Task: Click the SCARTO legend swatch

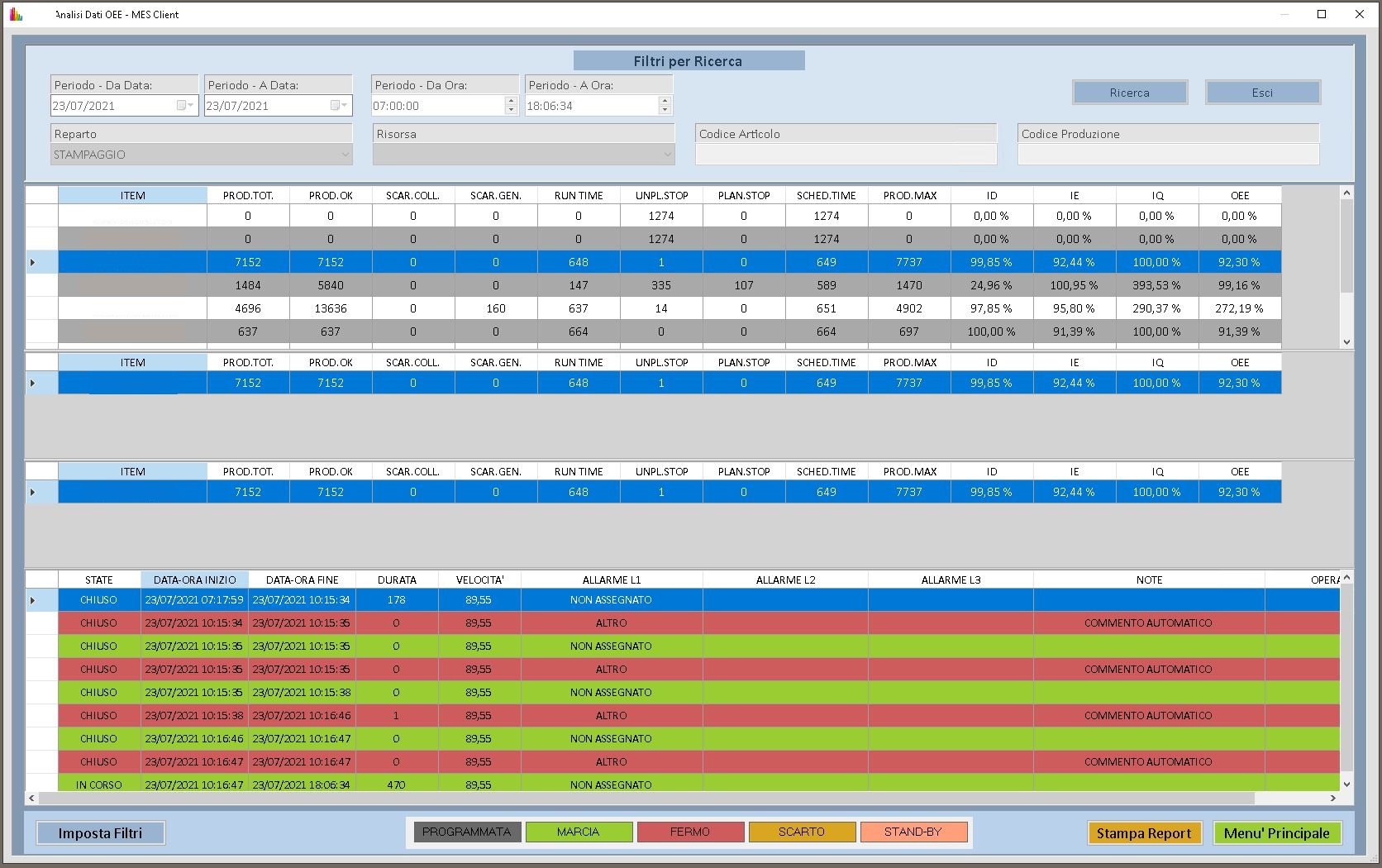Action: click(802, 832)
